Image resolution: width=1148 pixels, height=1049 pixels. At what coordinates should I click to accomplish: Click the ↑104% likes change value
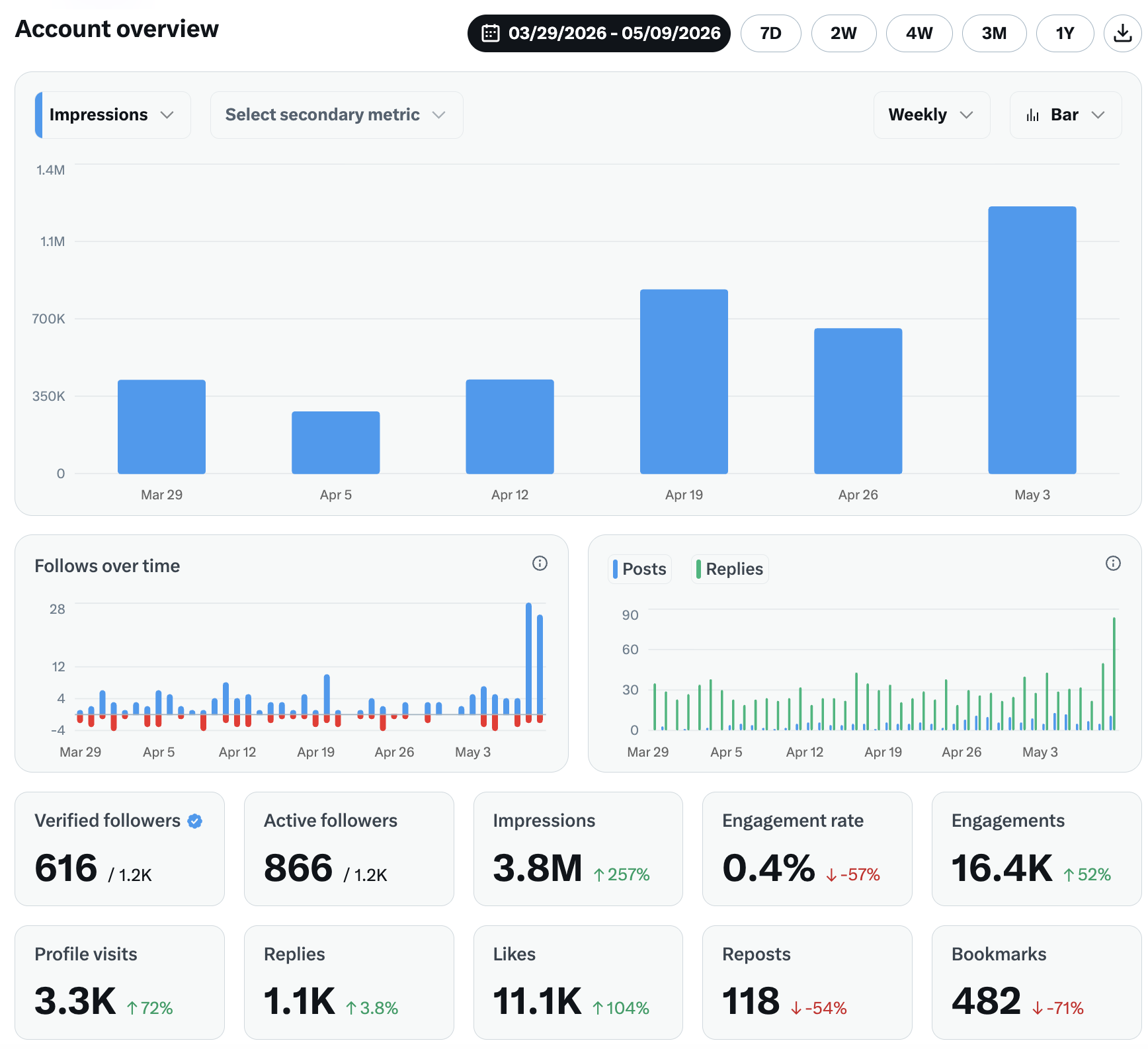621,1008
